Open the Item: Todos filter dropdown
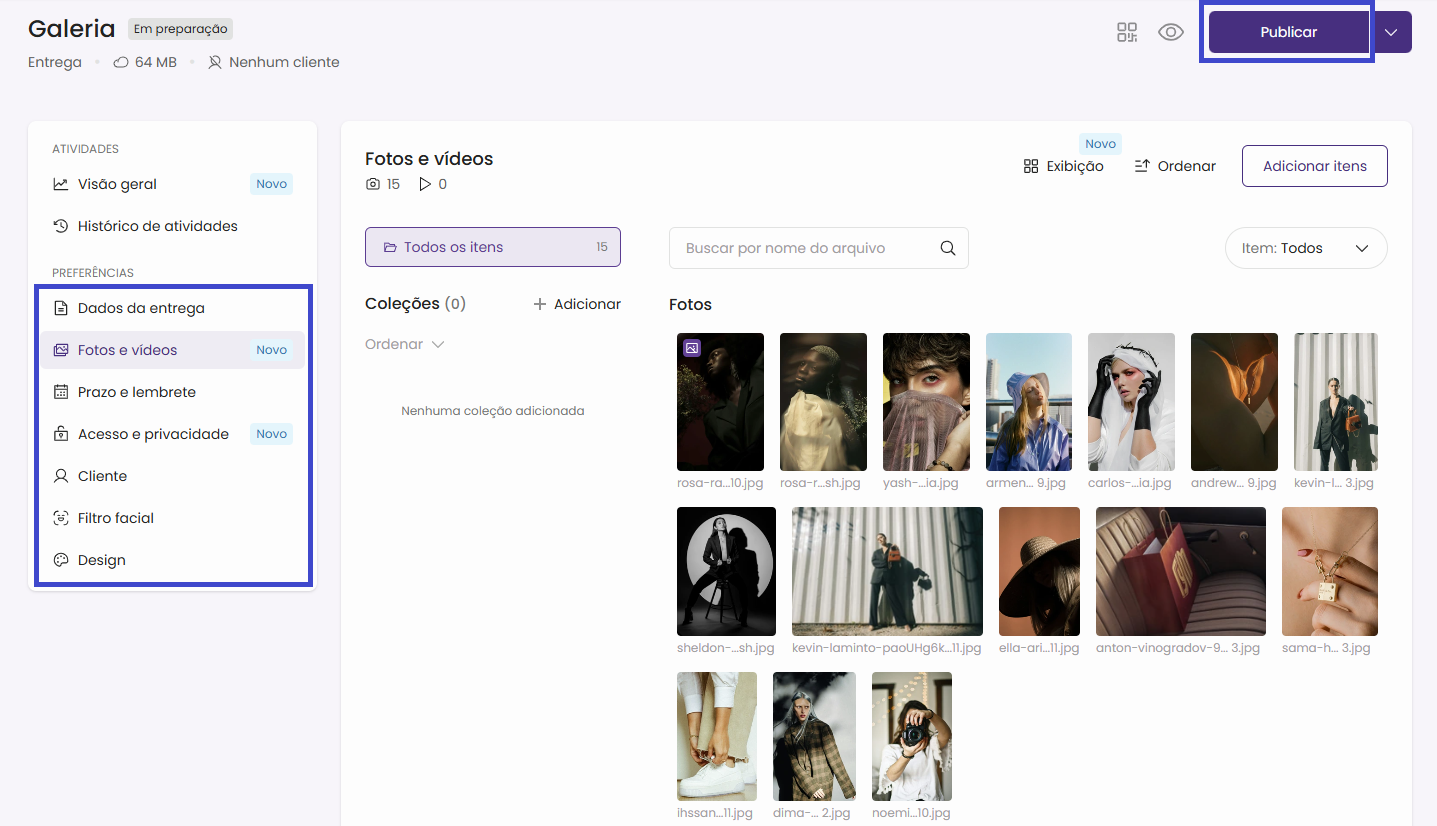 [1305, 248]
